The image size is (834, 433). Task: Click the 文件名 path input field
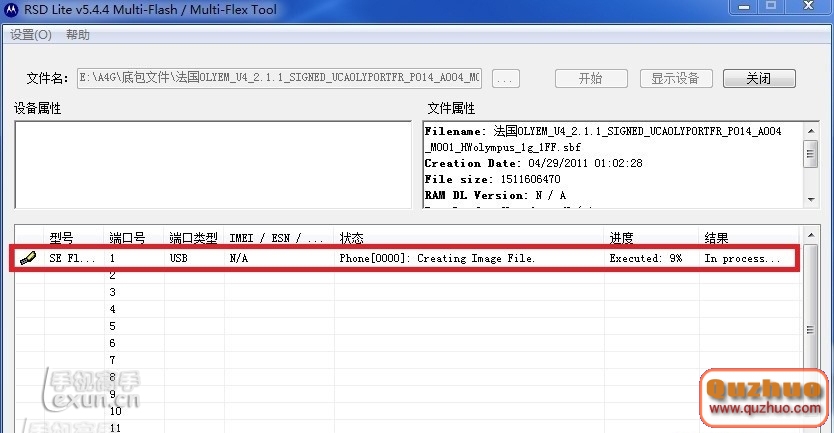279,78
